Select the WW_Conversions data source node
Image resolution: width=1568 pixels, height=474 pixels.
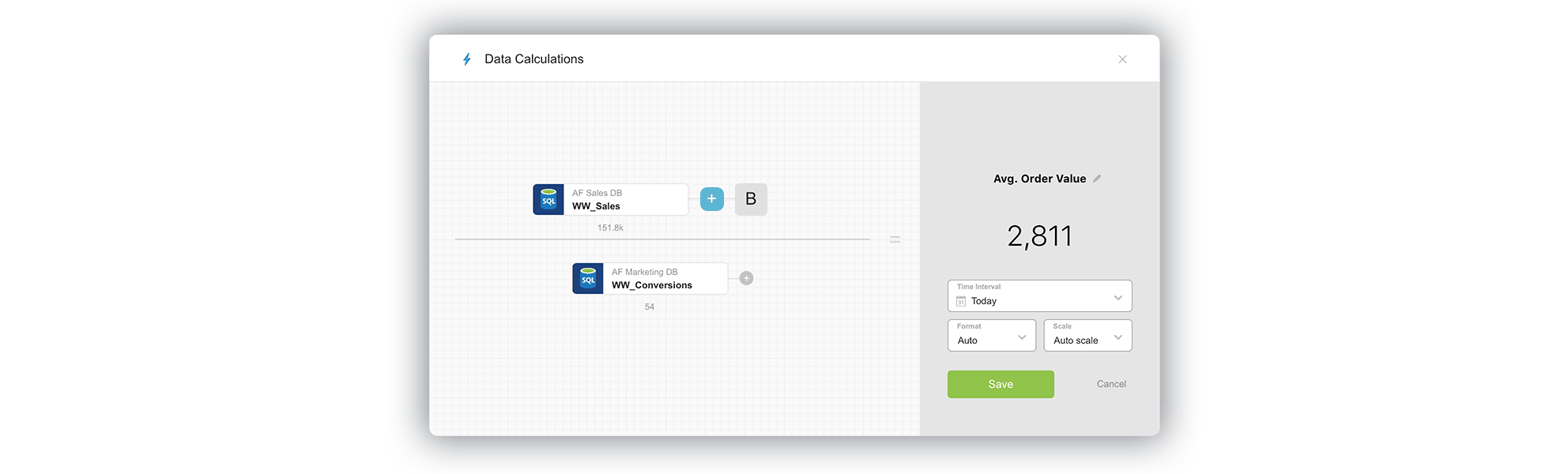pos(664,279)
